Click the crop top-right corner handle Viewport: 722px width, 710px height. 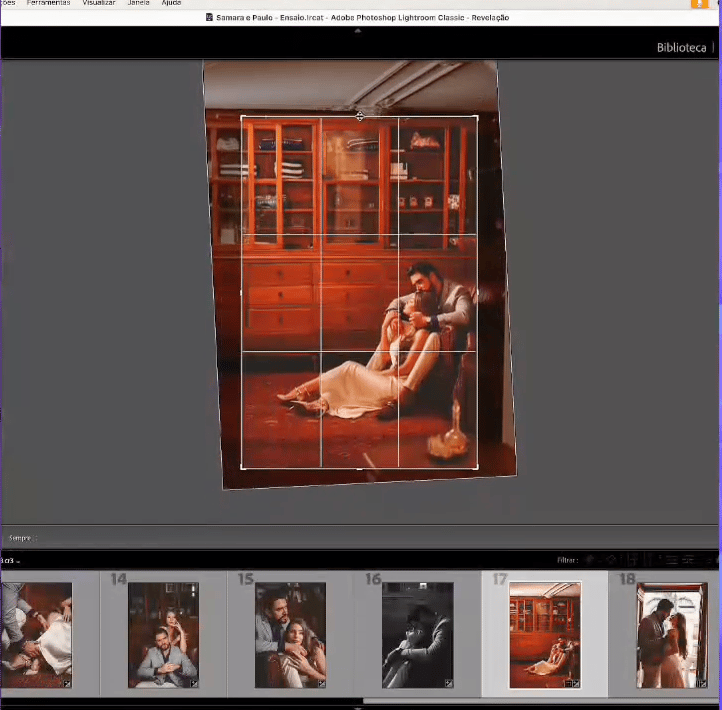click(477, 117)
